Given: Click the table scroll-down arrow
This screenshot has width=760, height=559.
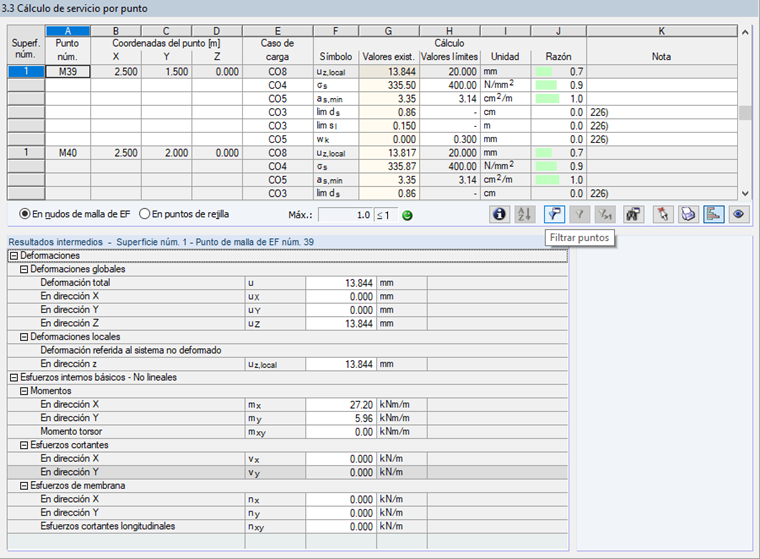Looking at the screenshot, I should [745, 193].
